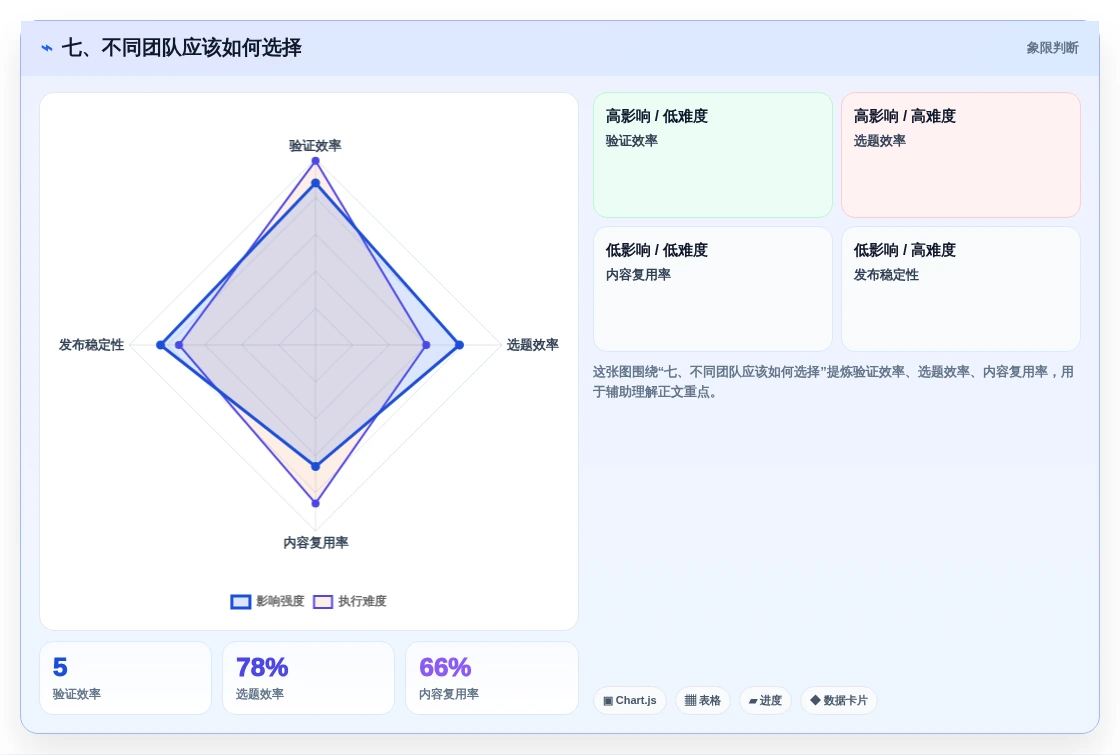Click the diamond icon in 数据卡片 tag
Image resolution: width=1120 pixels, height=755 pixels.
[x=815, y=700]
